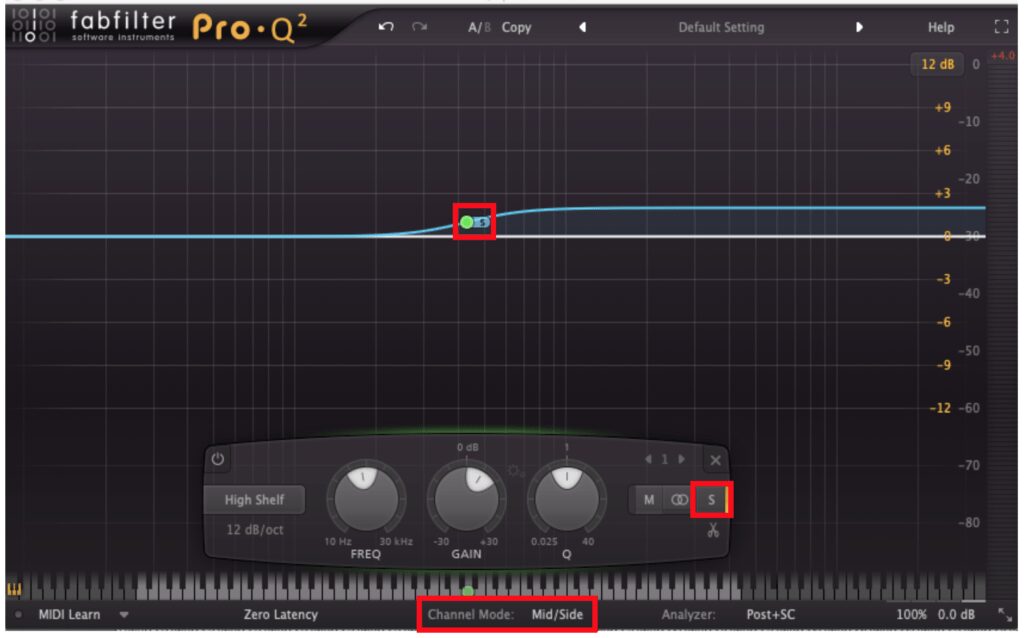The height and width of the screenshot is (638, 1024).
Task: Open the 12 dB/oct slope menu
Action: pyautogui.click(x=255, y=530)
